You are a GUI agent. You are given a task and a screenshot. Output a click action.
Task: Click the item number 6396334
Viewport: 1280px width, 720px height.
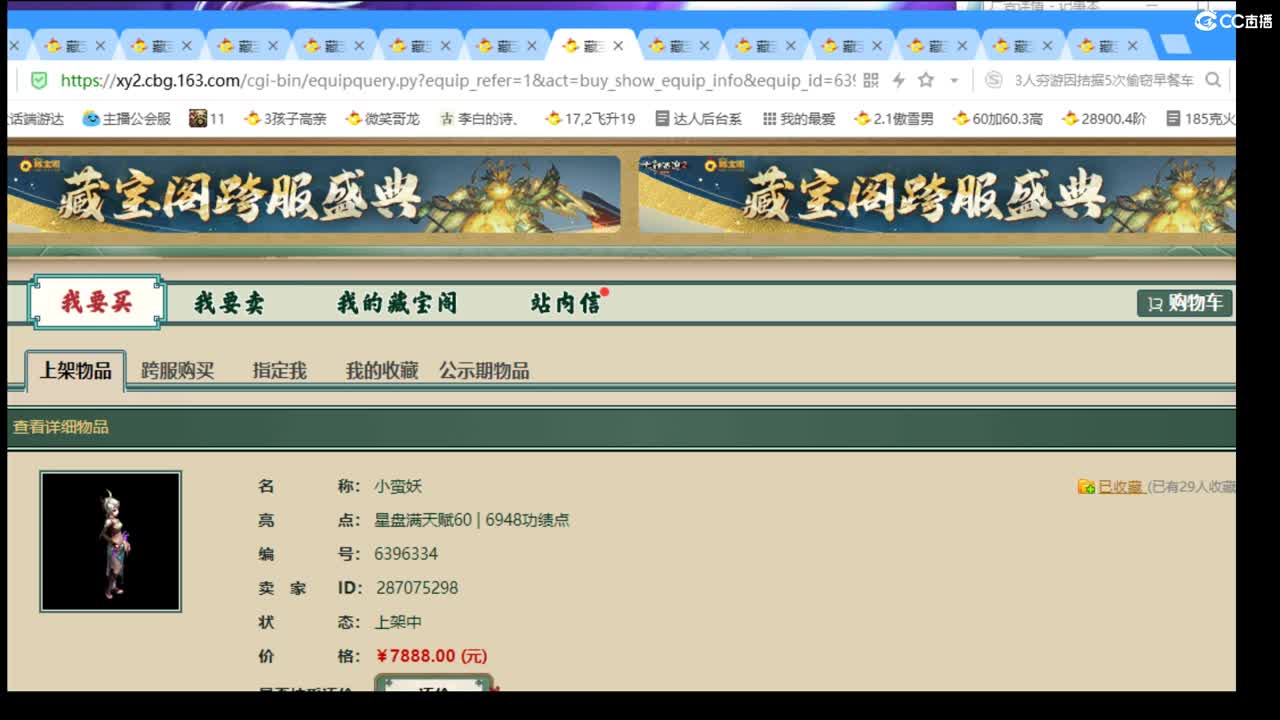(406, 554)
